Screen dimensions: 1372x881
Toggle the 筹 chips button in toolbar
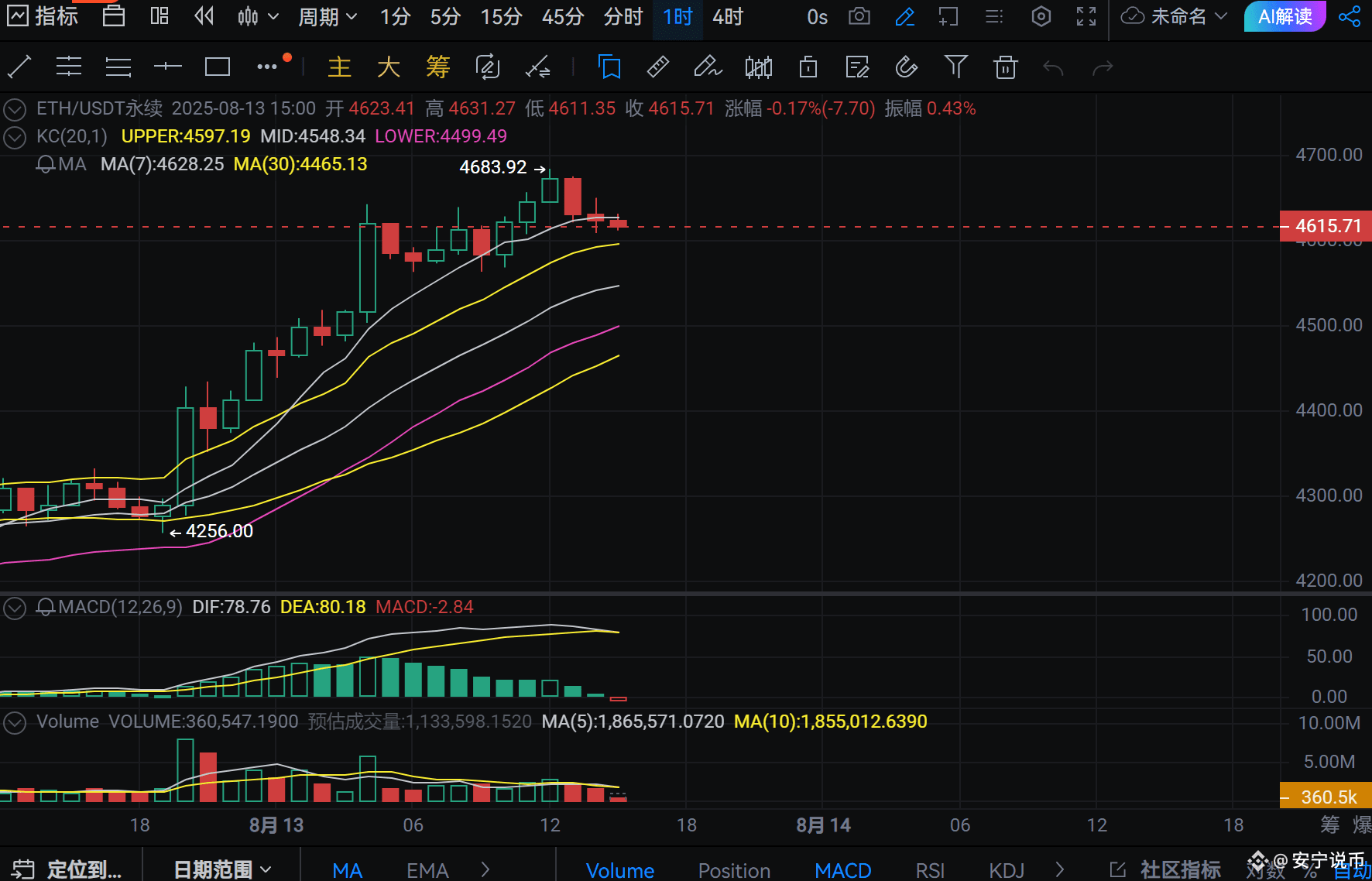click(x=438, y=67)
